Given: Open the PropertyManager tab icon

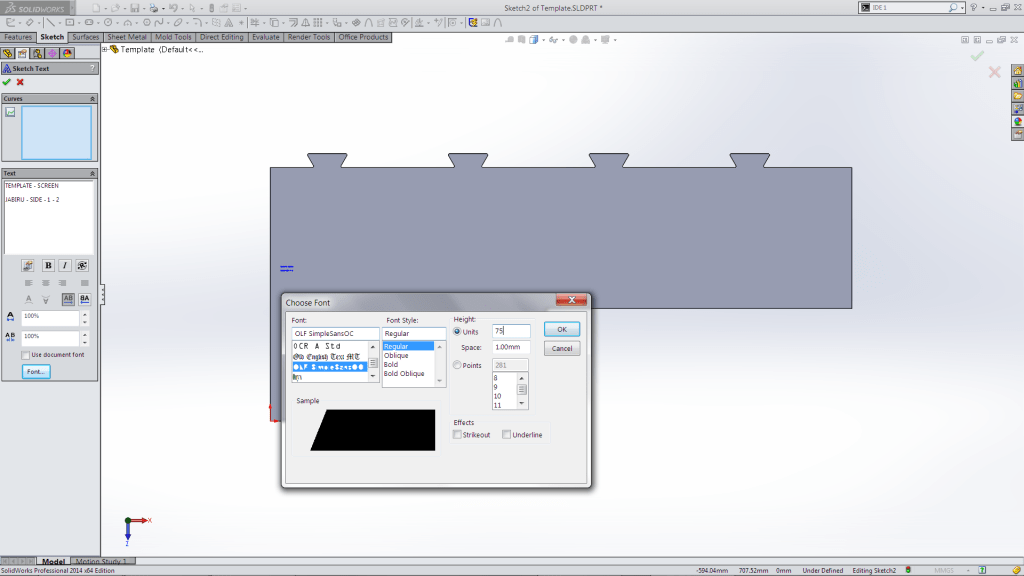Looking at the screenshot, I should pyautogui.click(x=22, y=53).
